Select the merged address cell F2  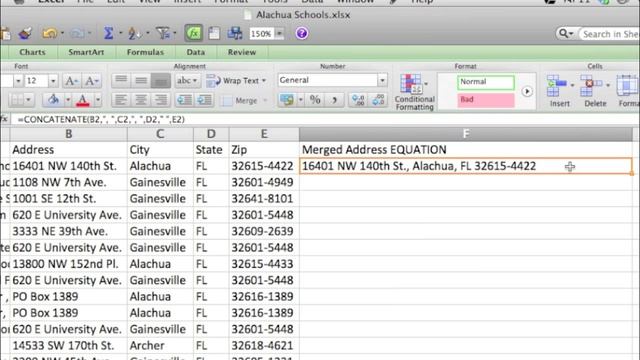pyautogui.click(x=466, y=166)
